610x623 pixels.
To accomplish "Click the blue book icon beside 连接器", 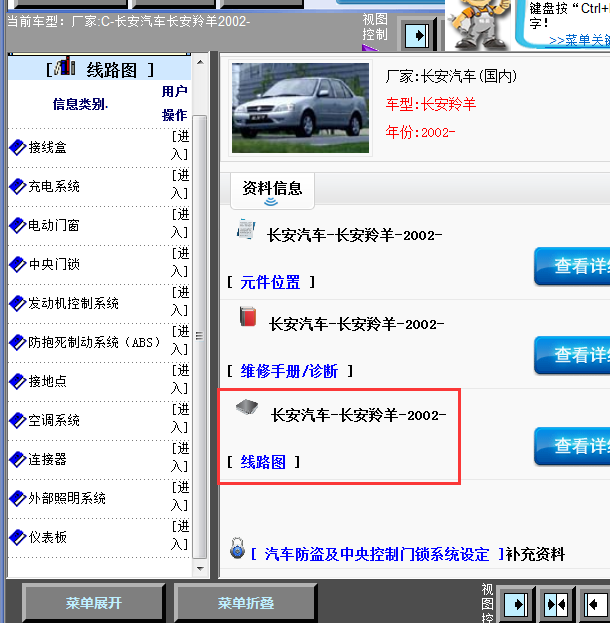I will coord(17,459).
